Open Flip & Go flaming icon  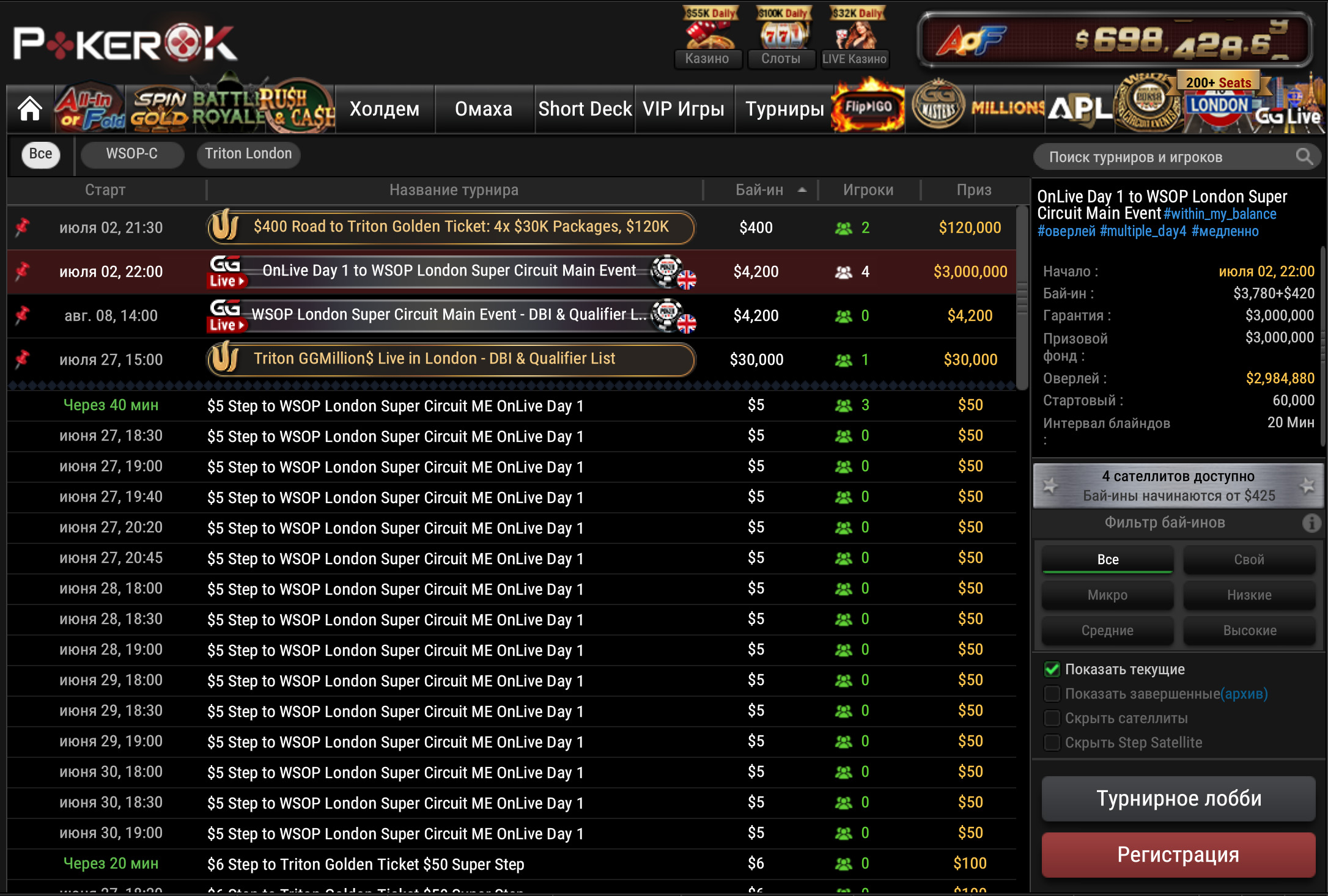point(868,108)
